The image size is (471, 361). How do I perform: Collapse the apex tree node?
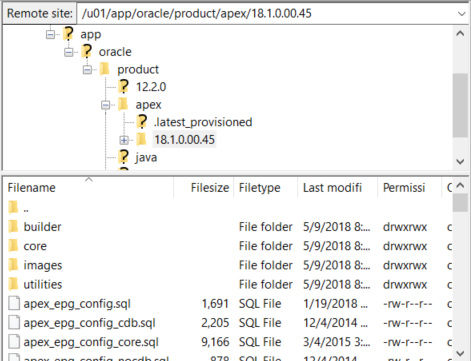pos(106,105)
